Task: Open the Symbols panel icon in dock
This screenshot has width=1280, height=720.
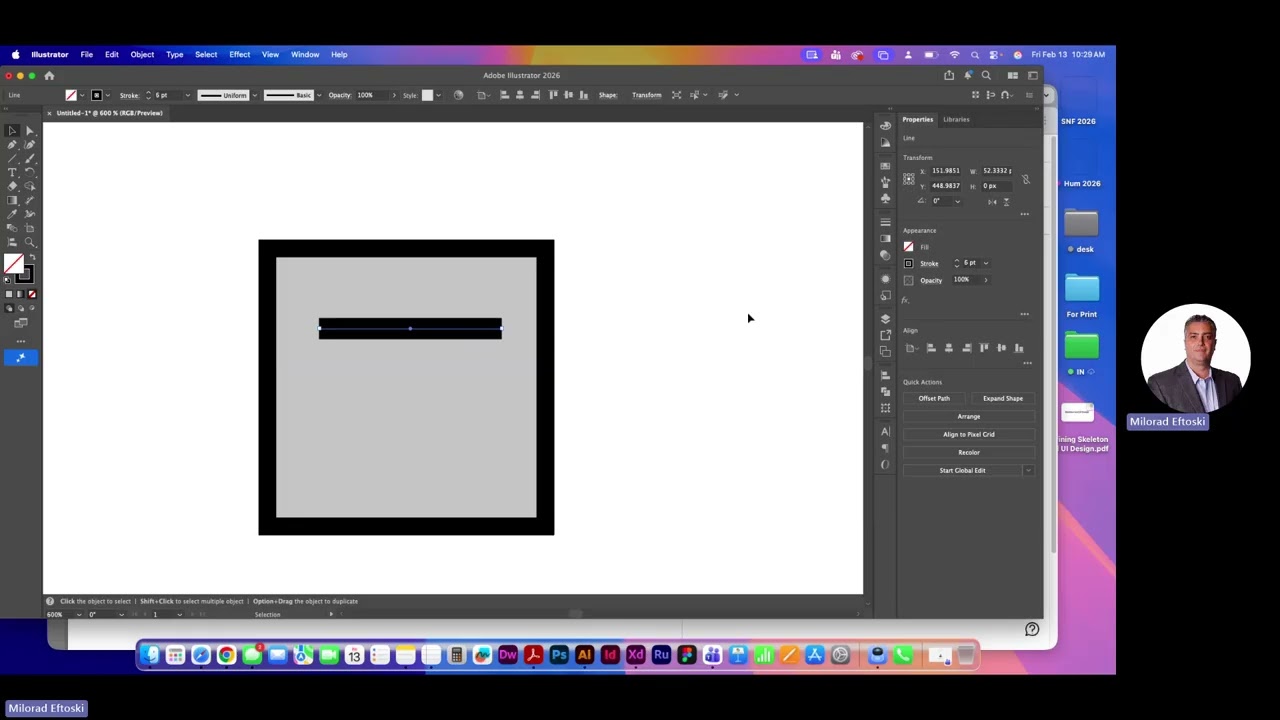Action: point(885,198)
